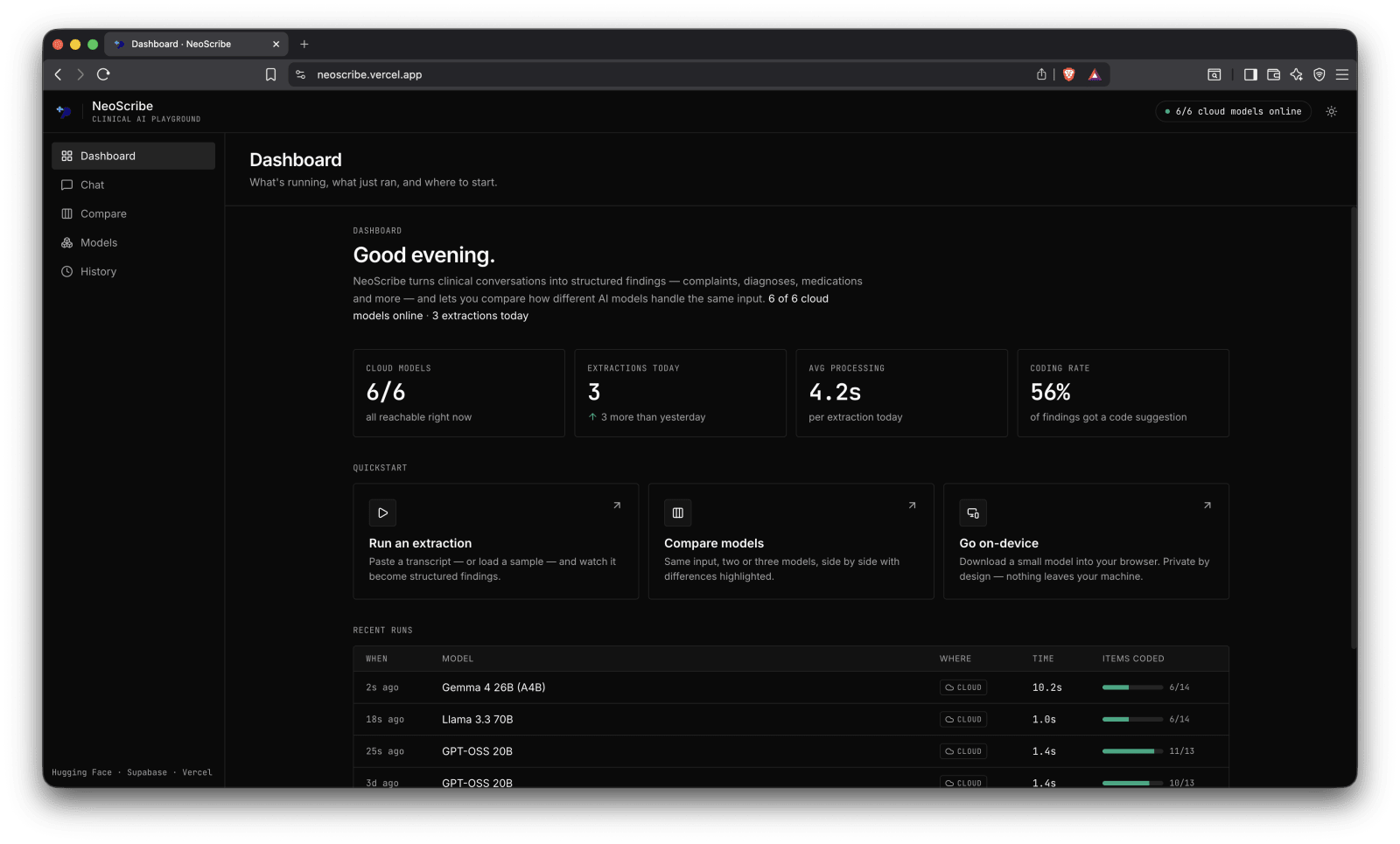The width and height of the screenshot is (1400, 844).
Task: Reload the page with the refresh icon
Action: tap(103, 74)
